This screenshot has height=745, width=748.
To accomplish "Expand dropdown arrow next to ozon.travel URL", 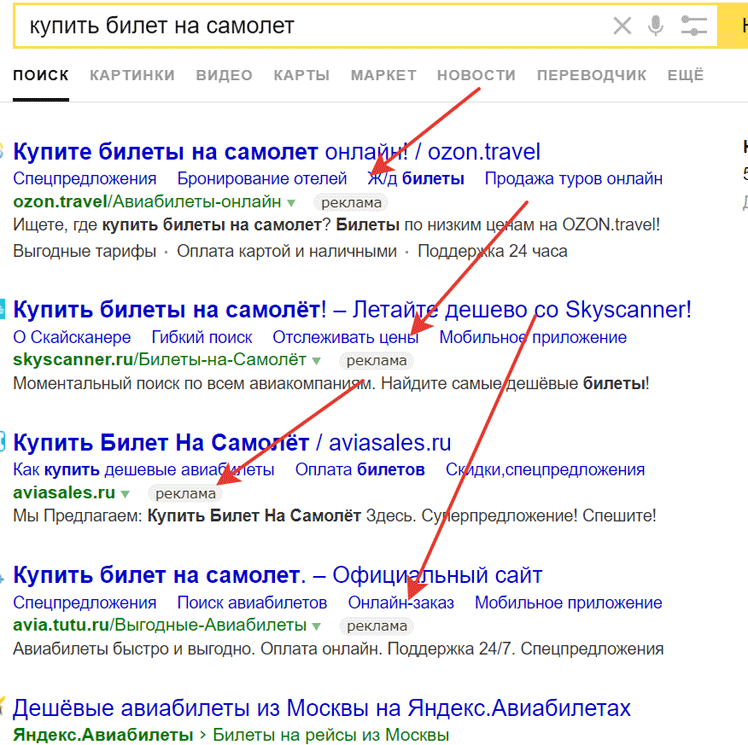I will (291, 203).
